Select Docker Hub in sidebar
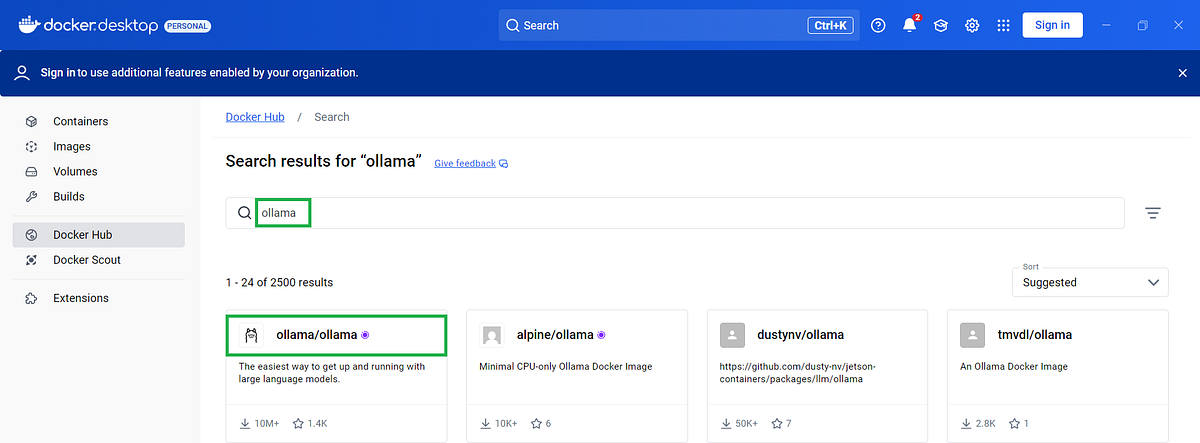 98,235
